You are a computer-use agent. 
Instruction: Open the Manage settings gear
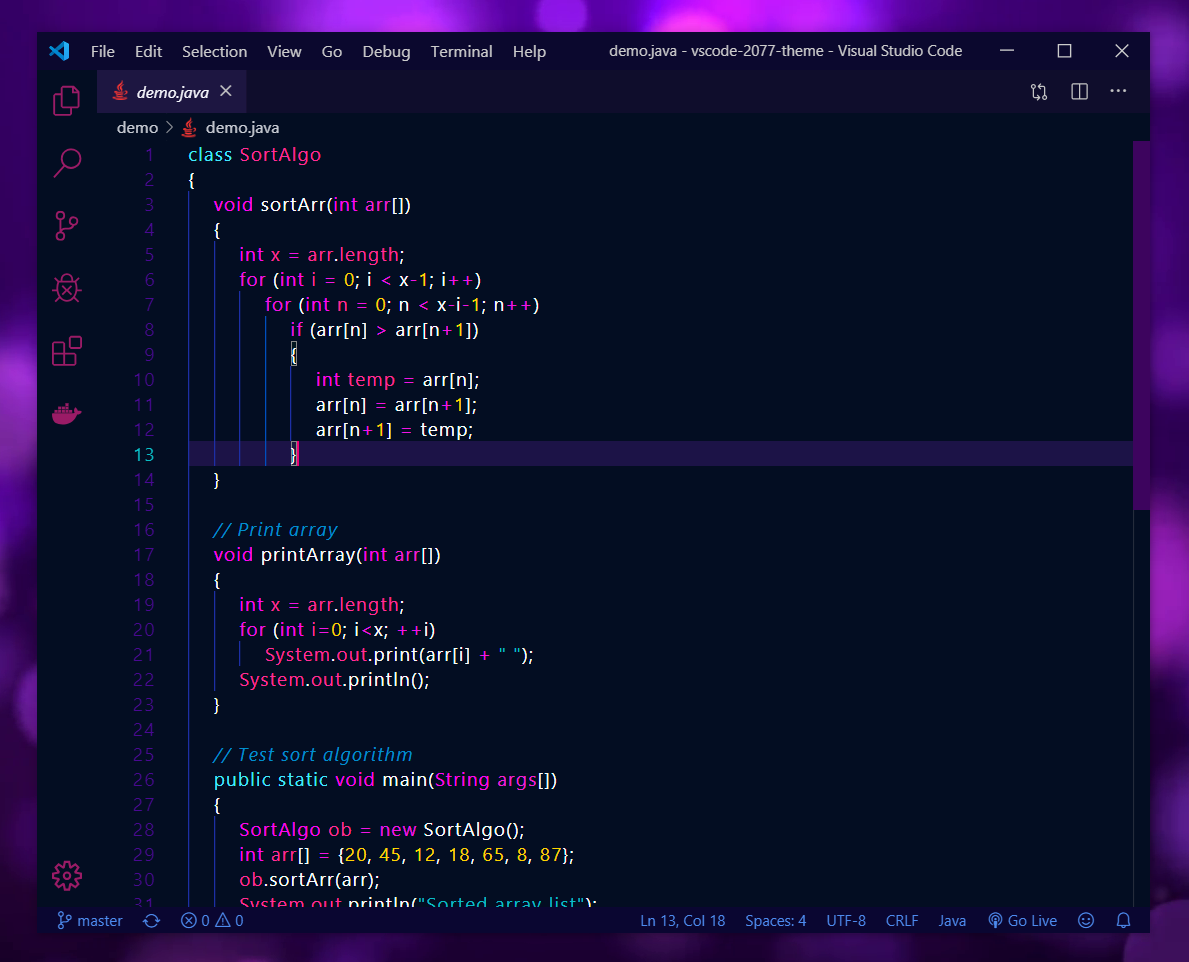tap(66, 875)
